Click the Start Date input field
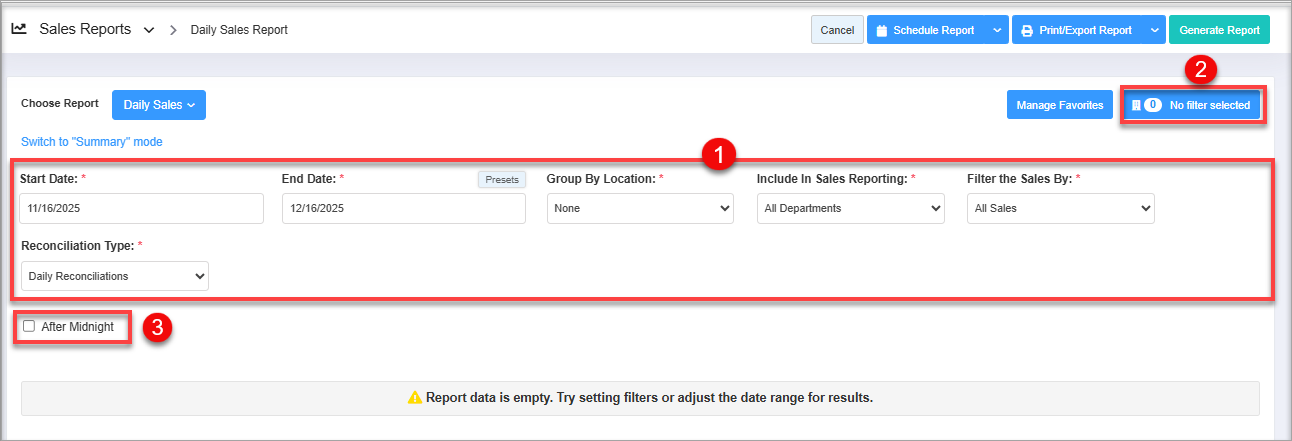1292x441 pixels. (x=141, y=208)
